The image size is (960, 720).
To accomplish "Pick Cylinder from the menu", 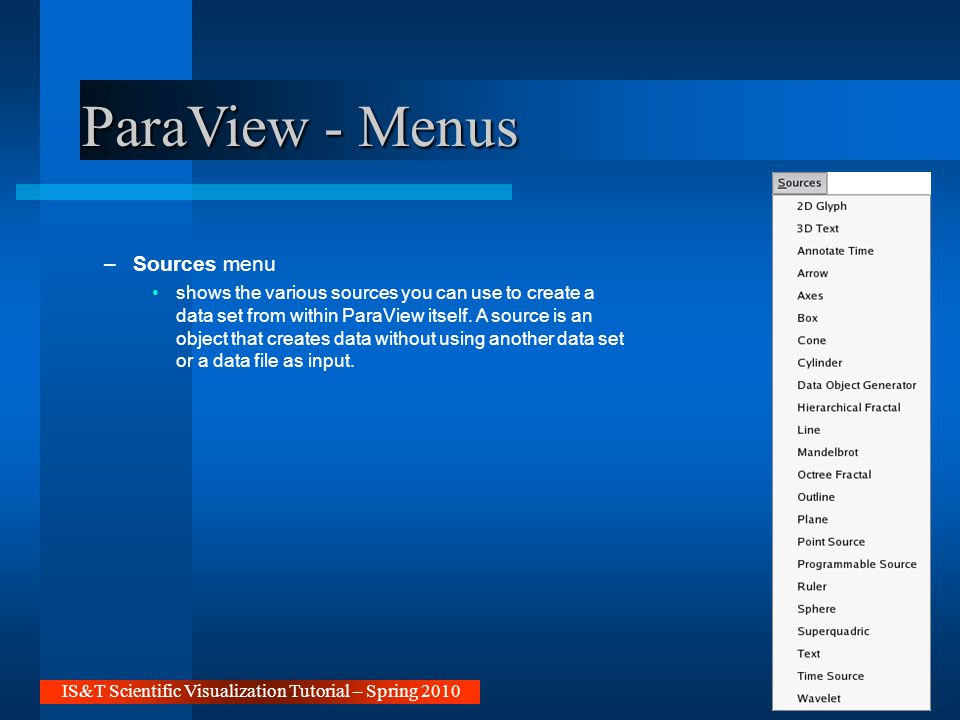I will 852,362.
